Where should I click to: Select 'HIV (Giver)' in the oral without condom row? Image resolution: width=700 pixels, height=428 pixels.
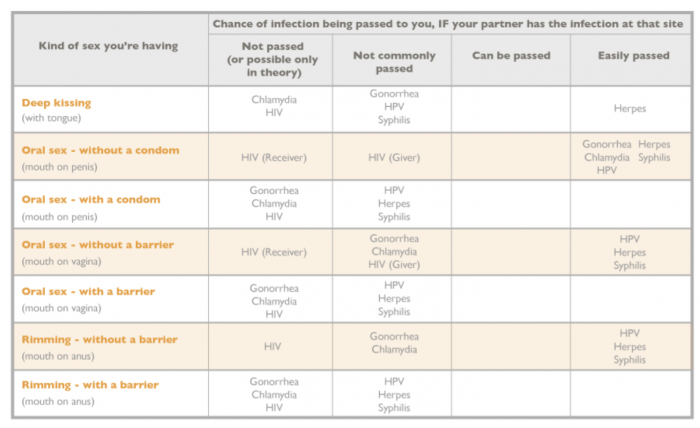tap(394, 157)
